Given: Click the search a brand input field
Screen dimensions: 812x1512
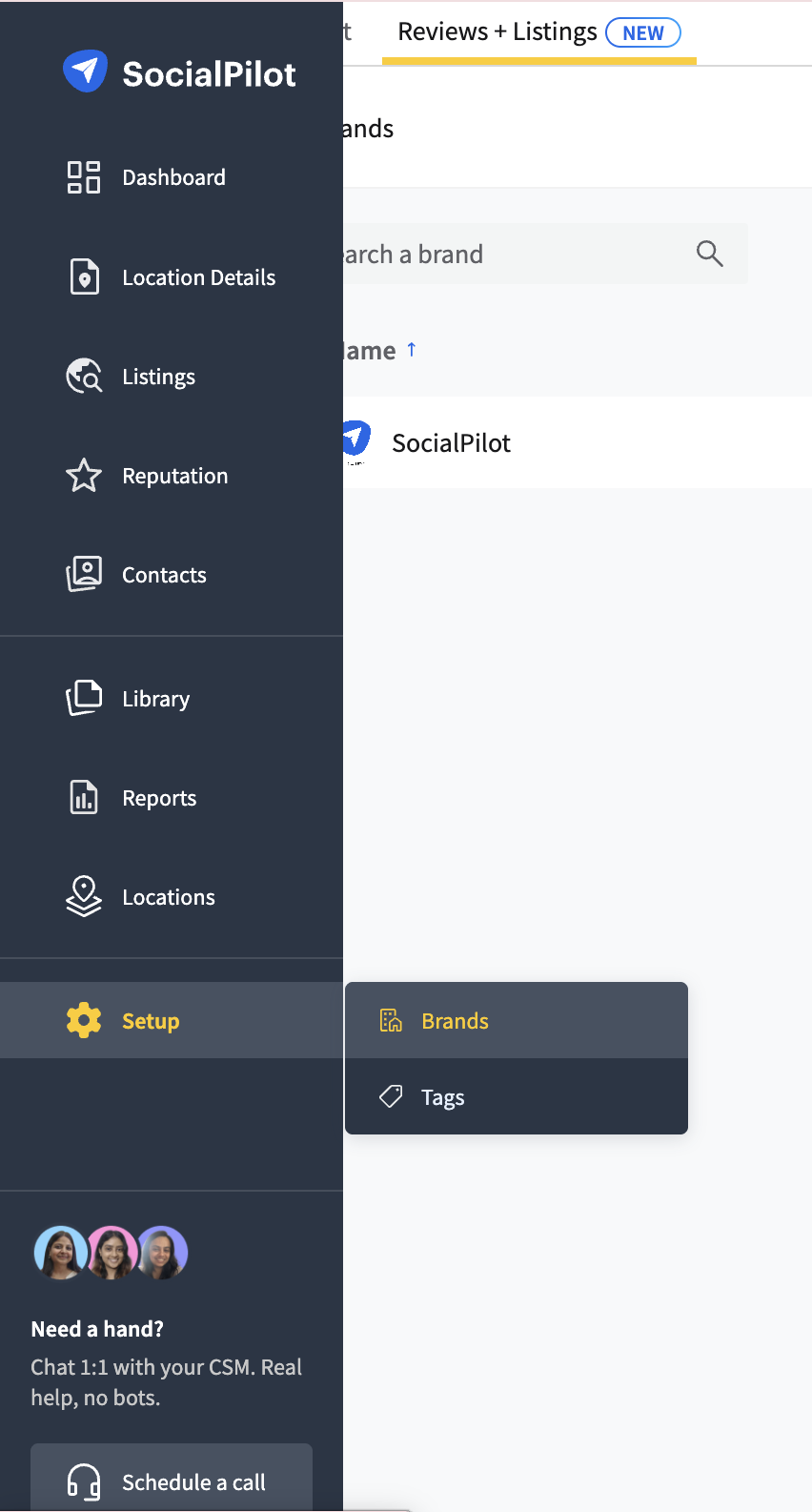Looking at the screenshot, I should click(545, 254).
